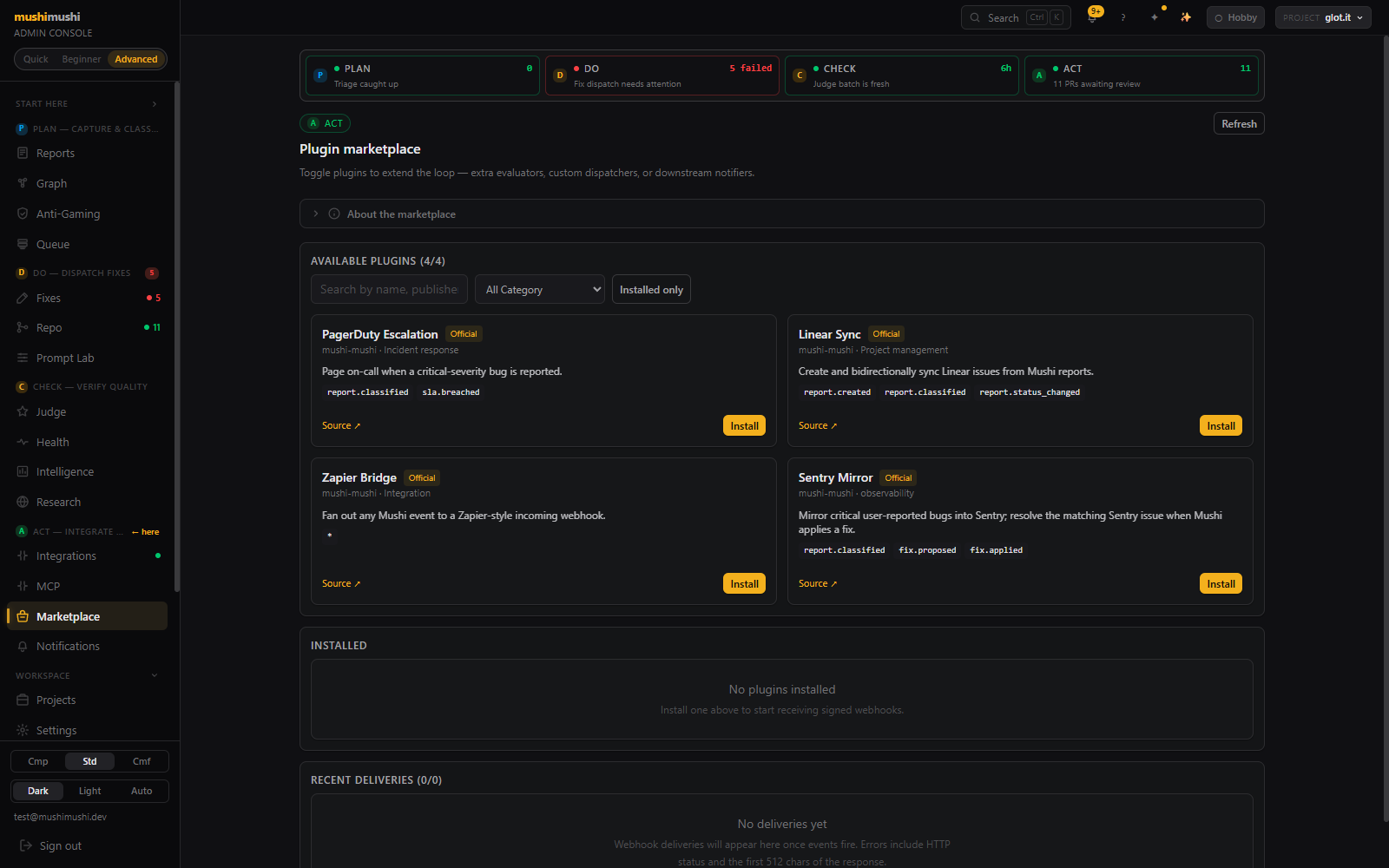Open notifications bell with 9+ badge
This screenshot has width=1389, height=868.
click(x=1093, y=17)
